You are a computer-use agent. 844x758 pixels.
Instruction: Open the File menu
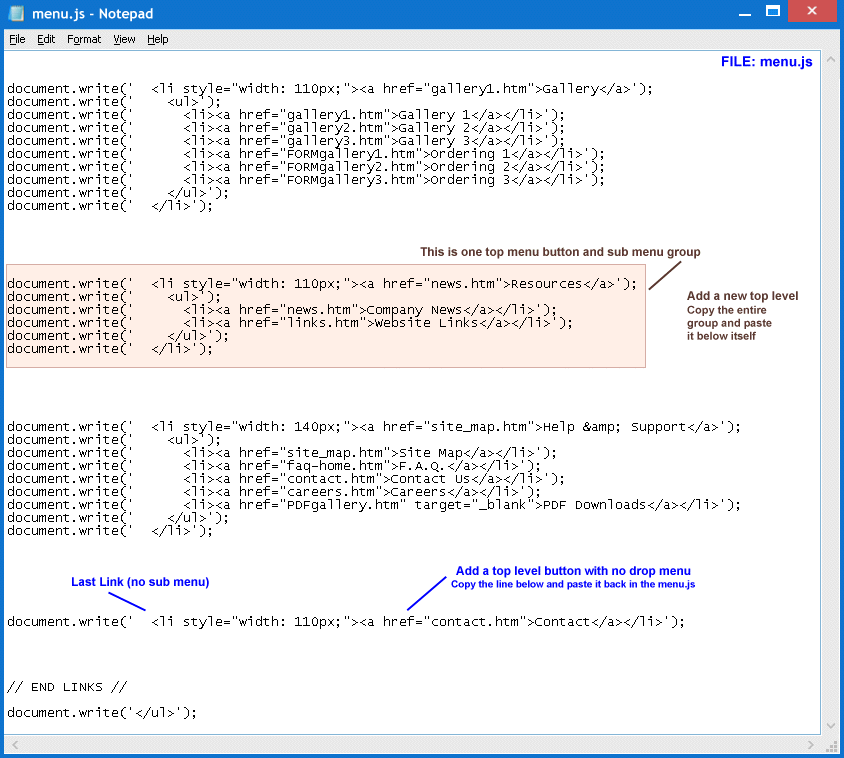18,39
